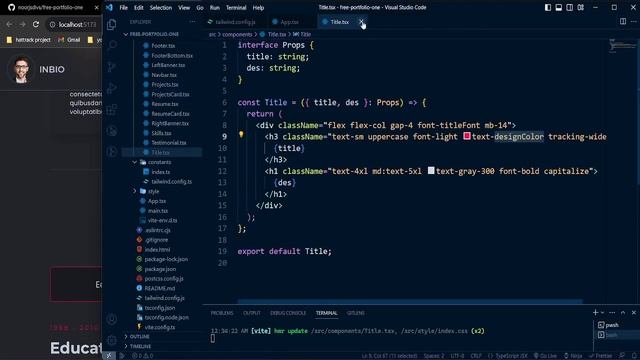Open the Selection menu
640x360 pixels.
pyautogui.click(x=160, y=7)
